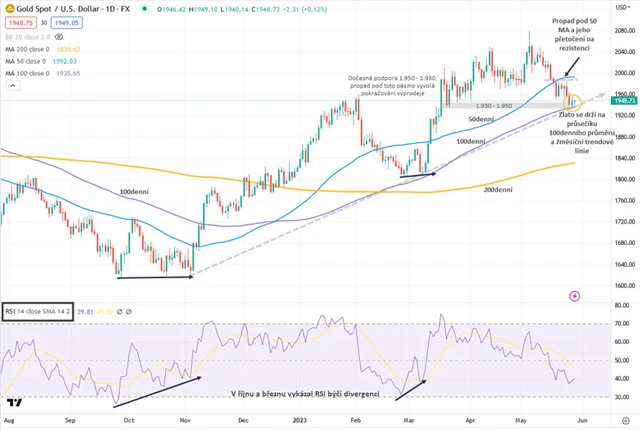The height and width of the screenshot is (430, 640).
Task: Click the blue buy price 1949.05
Action: click(x=67, y=21)
